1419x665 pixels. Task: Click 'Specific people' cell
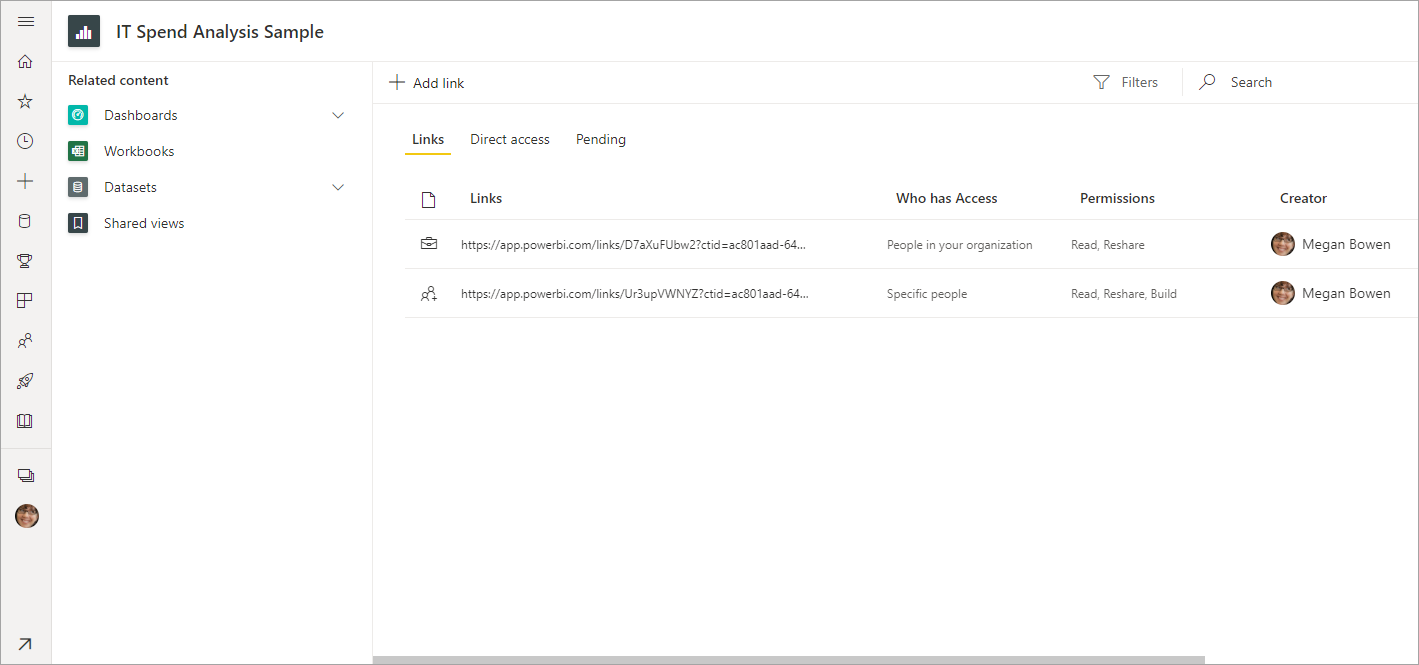[927, 294]
